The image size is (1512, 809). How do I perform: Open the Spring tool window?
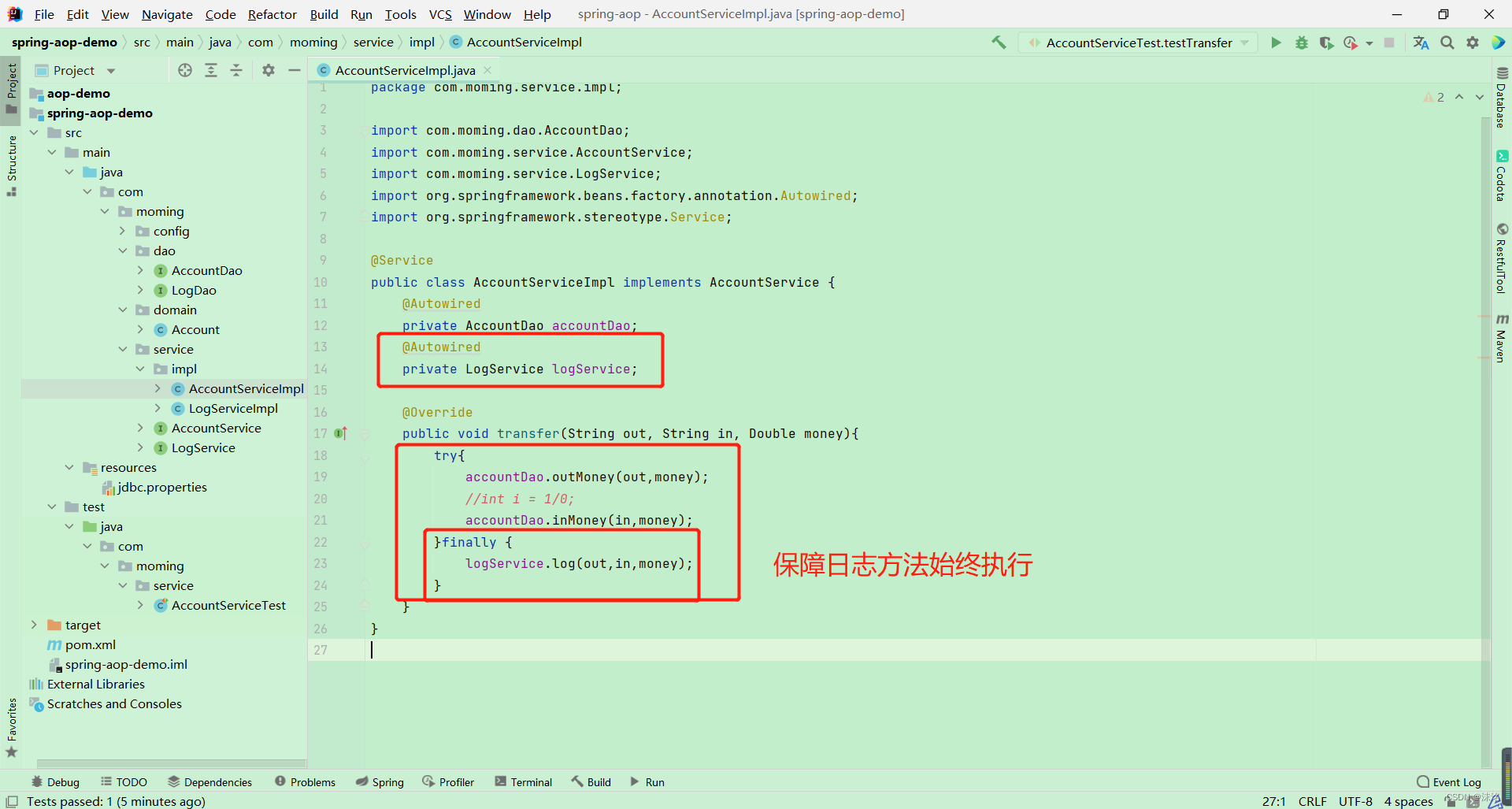click(x=380, y=782)
